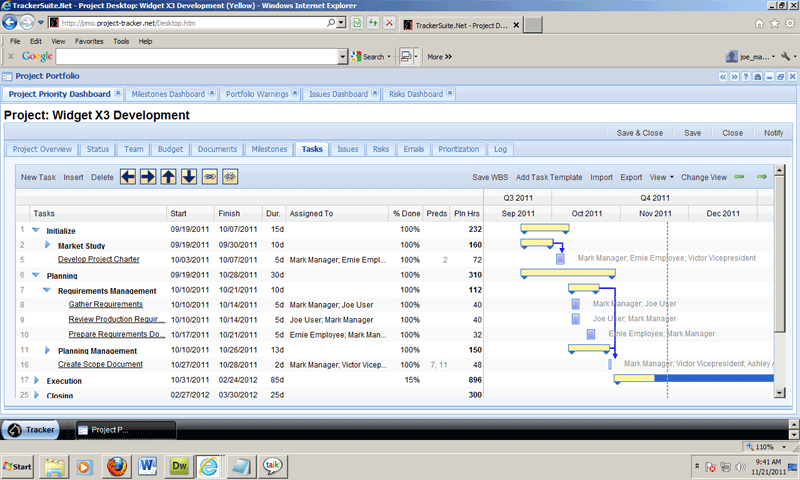Open Gather Requirements task link
Viewport: 800px width, 480px height.
click(106, 304)
